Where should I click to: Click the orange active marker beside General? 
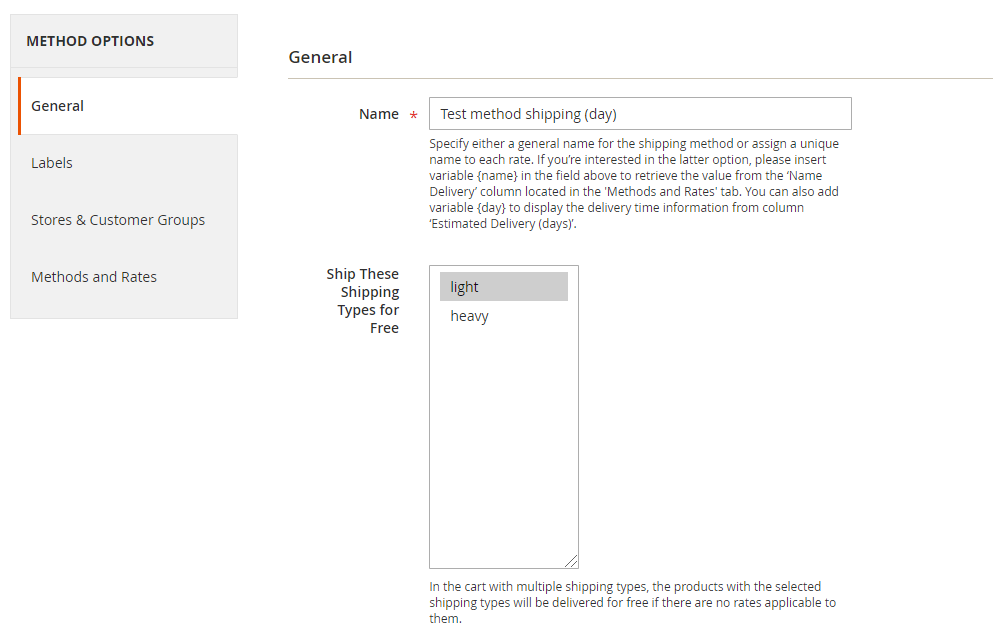click(20, 106)
